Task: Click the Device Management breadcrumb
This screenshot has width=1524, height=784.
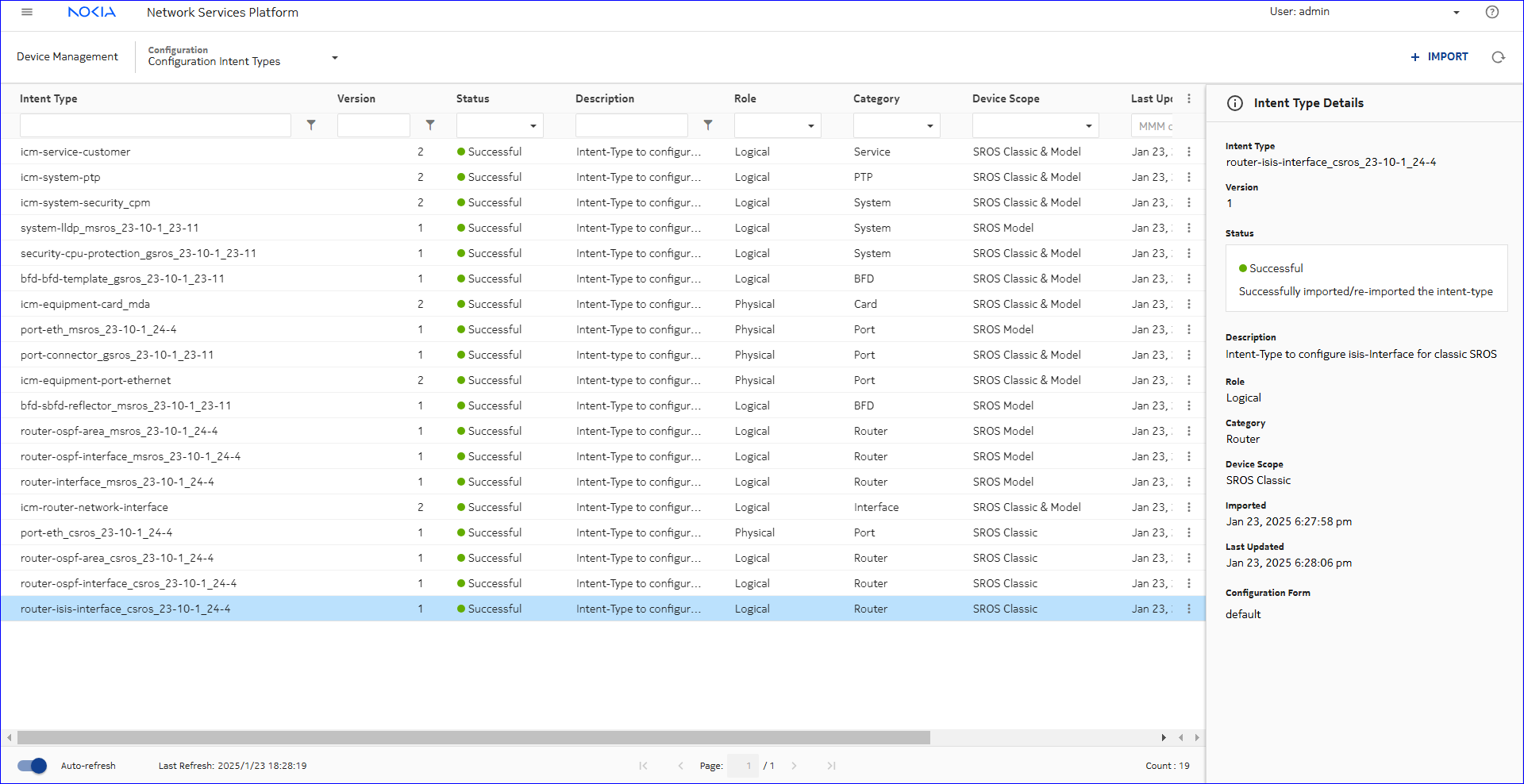Action: click(x=67, y=57)
